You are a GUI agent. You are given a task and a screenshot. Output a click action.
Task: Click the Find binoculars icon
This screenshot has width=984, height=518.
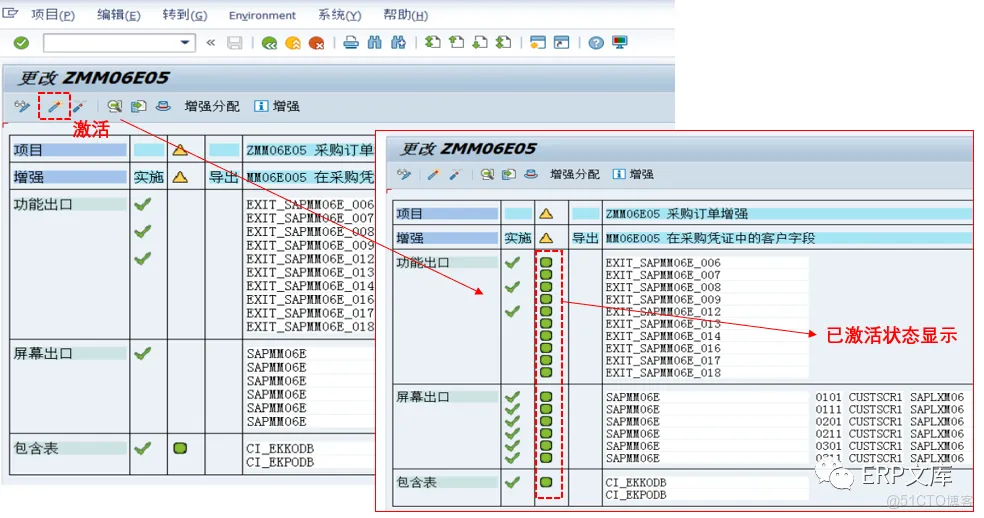375,43
